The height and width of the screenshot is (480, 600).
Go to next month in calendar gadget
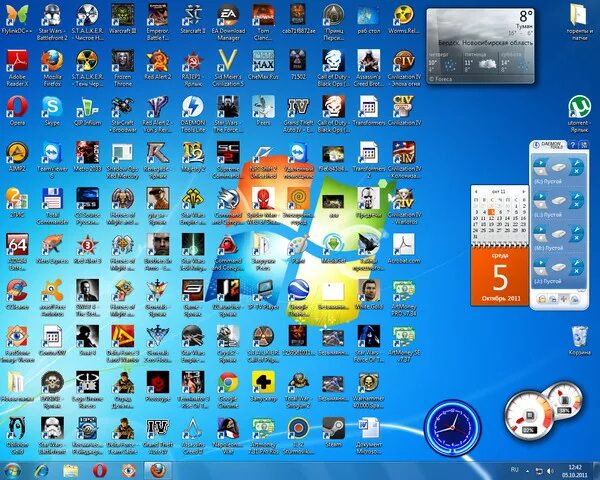pyautogui.click(x=523, y=191)
